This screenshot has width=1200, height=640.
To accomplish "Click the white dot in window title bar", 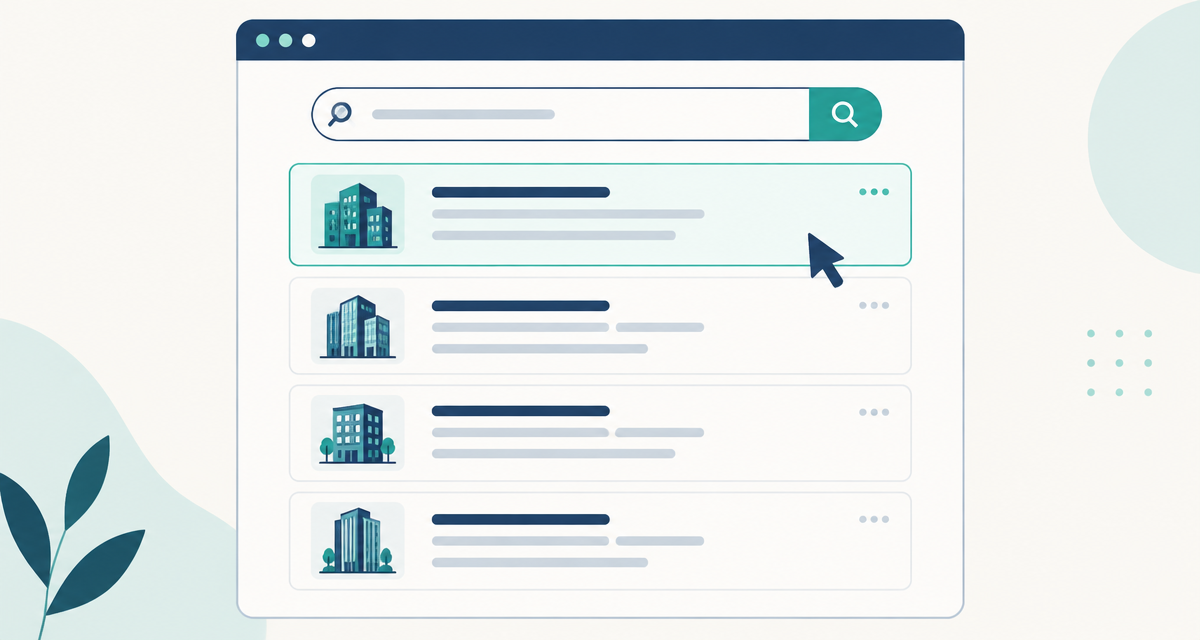I will 308,41.
